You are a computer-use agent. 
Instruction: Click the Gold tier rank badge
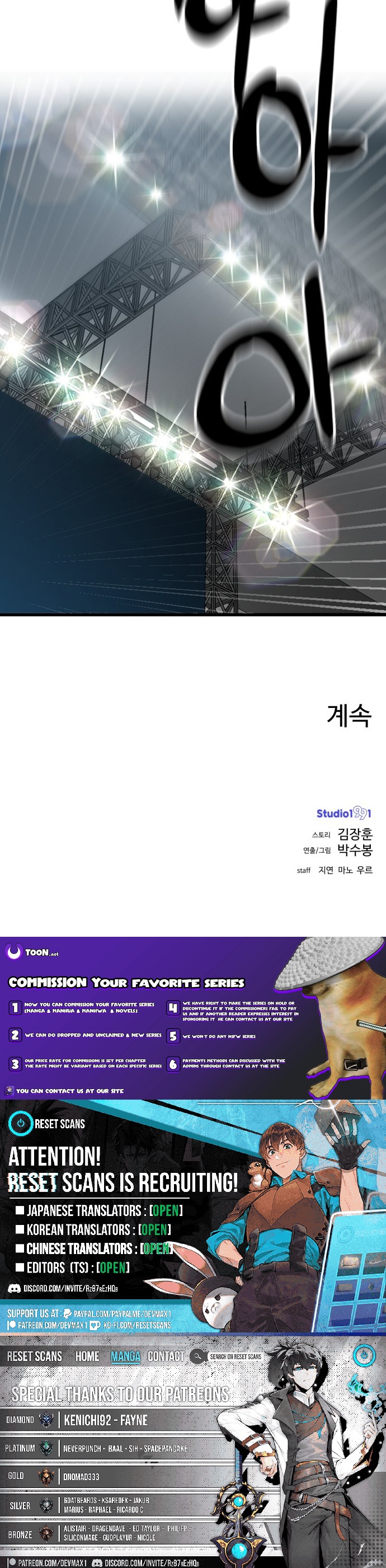(46, 1476)
